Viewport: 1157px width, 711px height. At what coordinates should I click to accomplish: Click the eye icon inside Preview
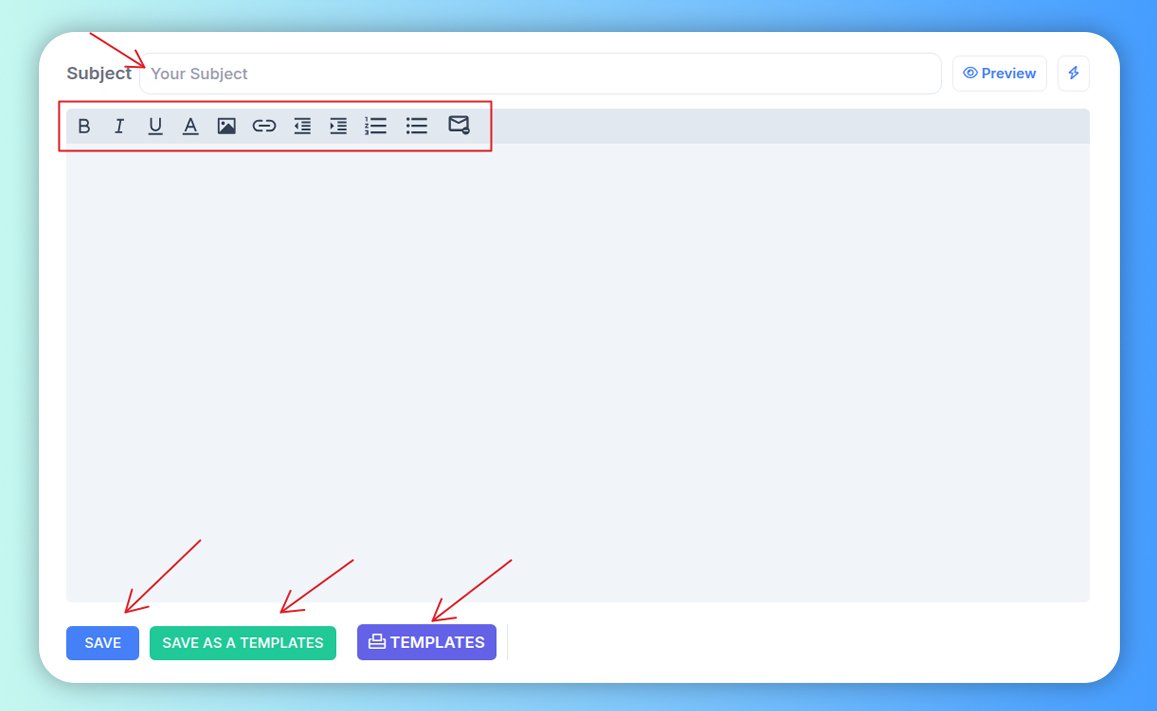pyautogui.click(x=969, y=72)
